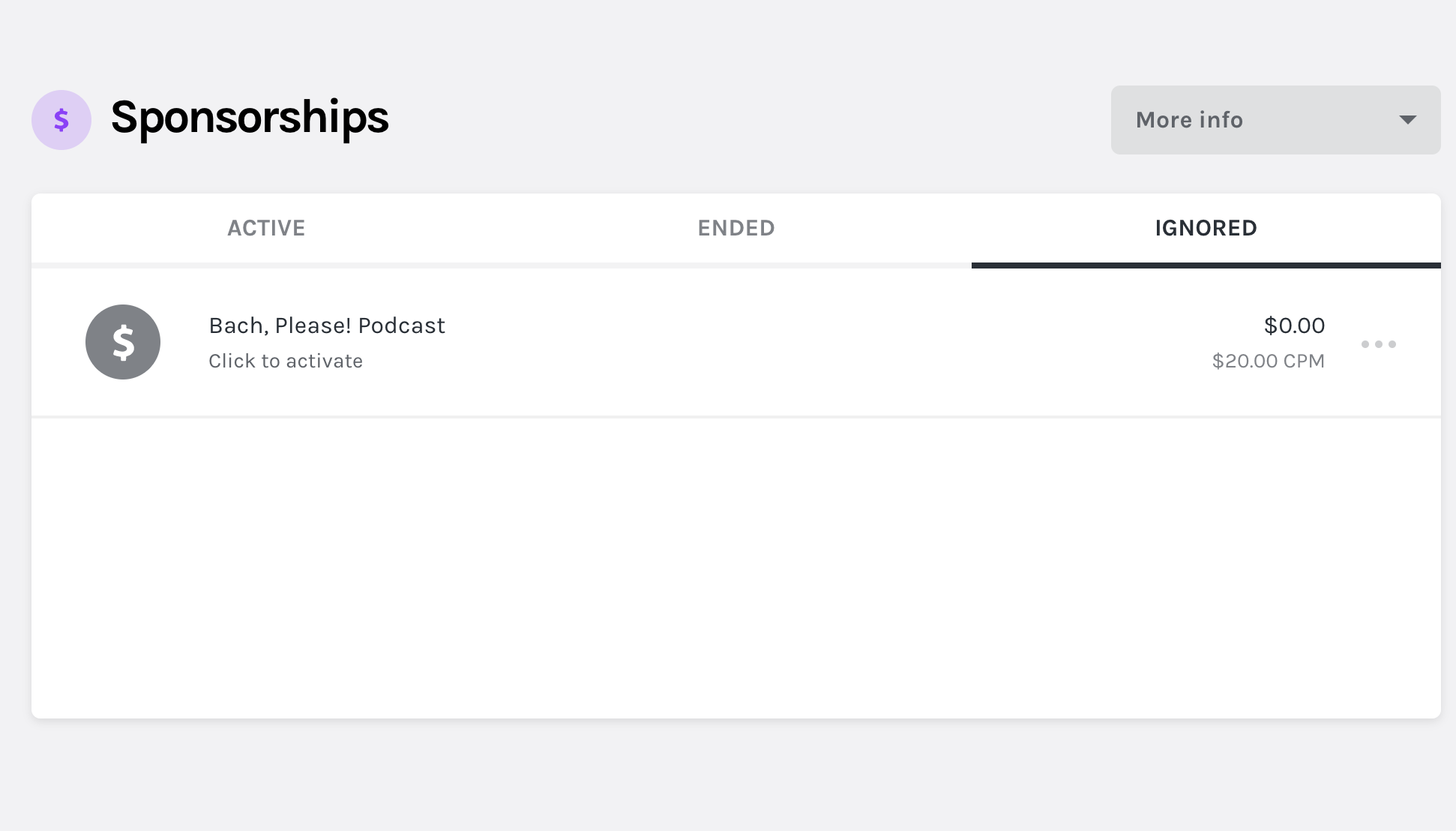1456x831 pixels.
Task: Click the $0.00 earnings amount
Action: point(1295,325)
